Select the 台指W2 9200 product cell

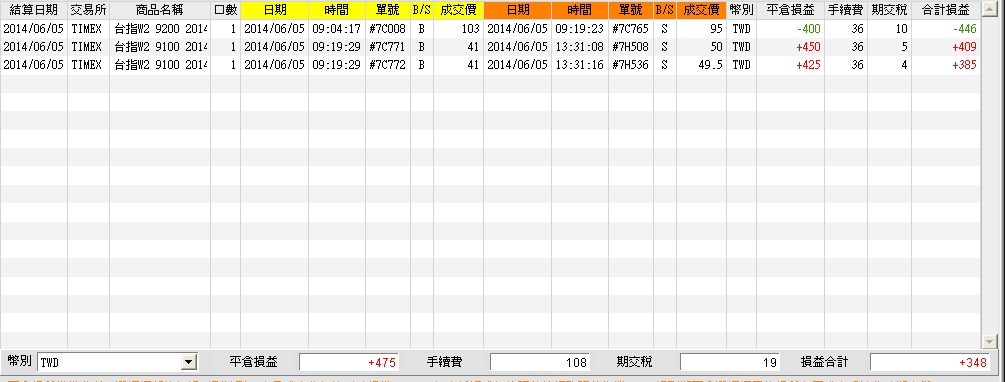coord(160,29)
